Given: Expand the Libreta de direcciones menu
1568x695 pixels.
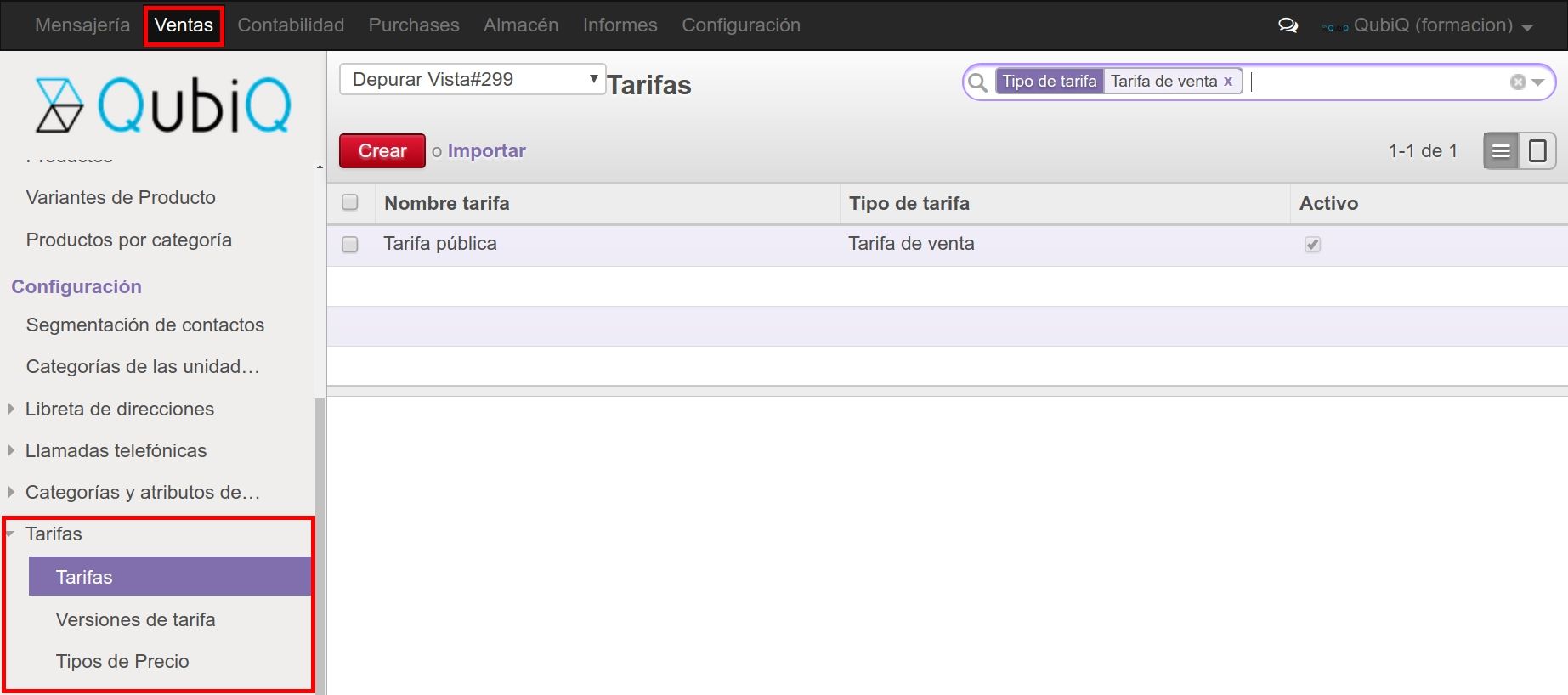Looking at the screenshot, I should [119, 409].
